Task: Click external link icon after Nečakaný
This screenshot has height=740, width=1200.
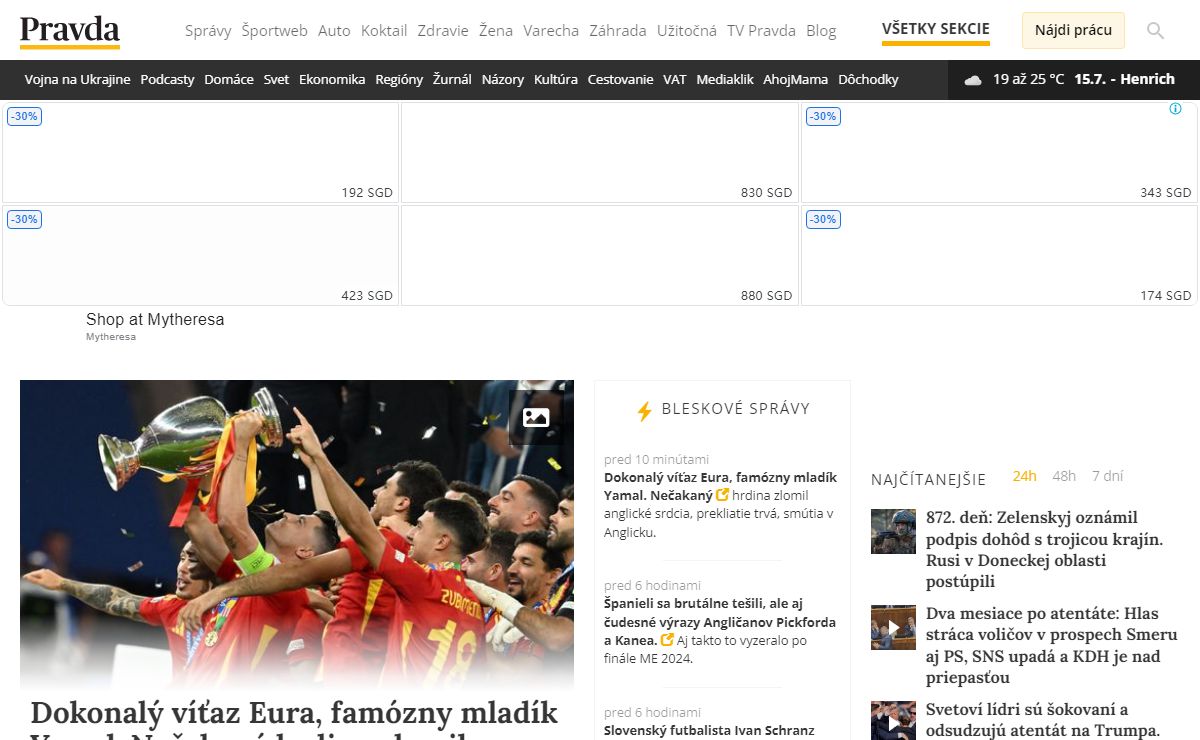Action: click(723, 495)
